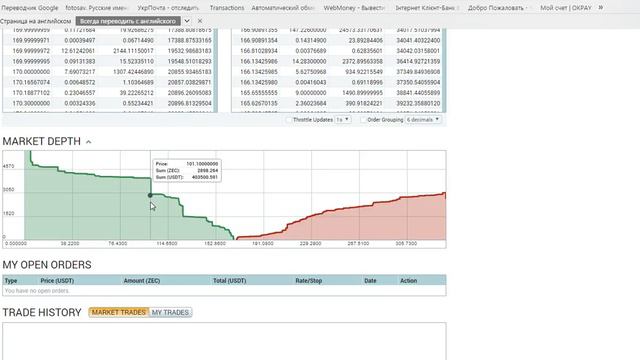Select buy order row with price 166.13425985
Image resolution: width=640 pixels, height=360 pixels.
click(x=338, y=72)
